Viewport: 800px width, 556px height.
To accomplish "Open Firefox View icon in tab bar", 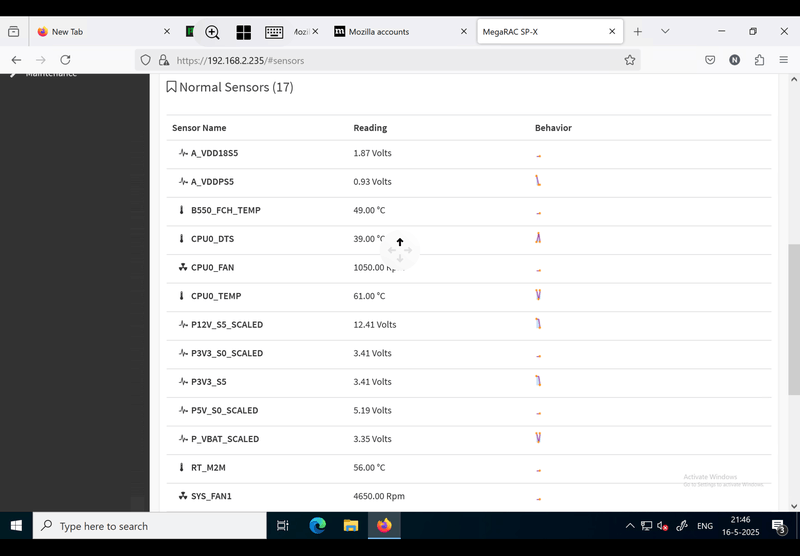I will [x=14, y=32].
